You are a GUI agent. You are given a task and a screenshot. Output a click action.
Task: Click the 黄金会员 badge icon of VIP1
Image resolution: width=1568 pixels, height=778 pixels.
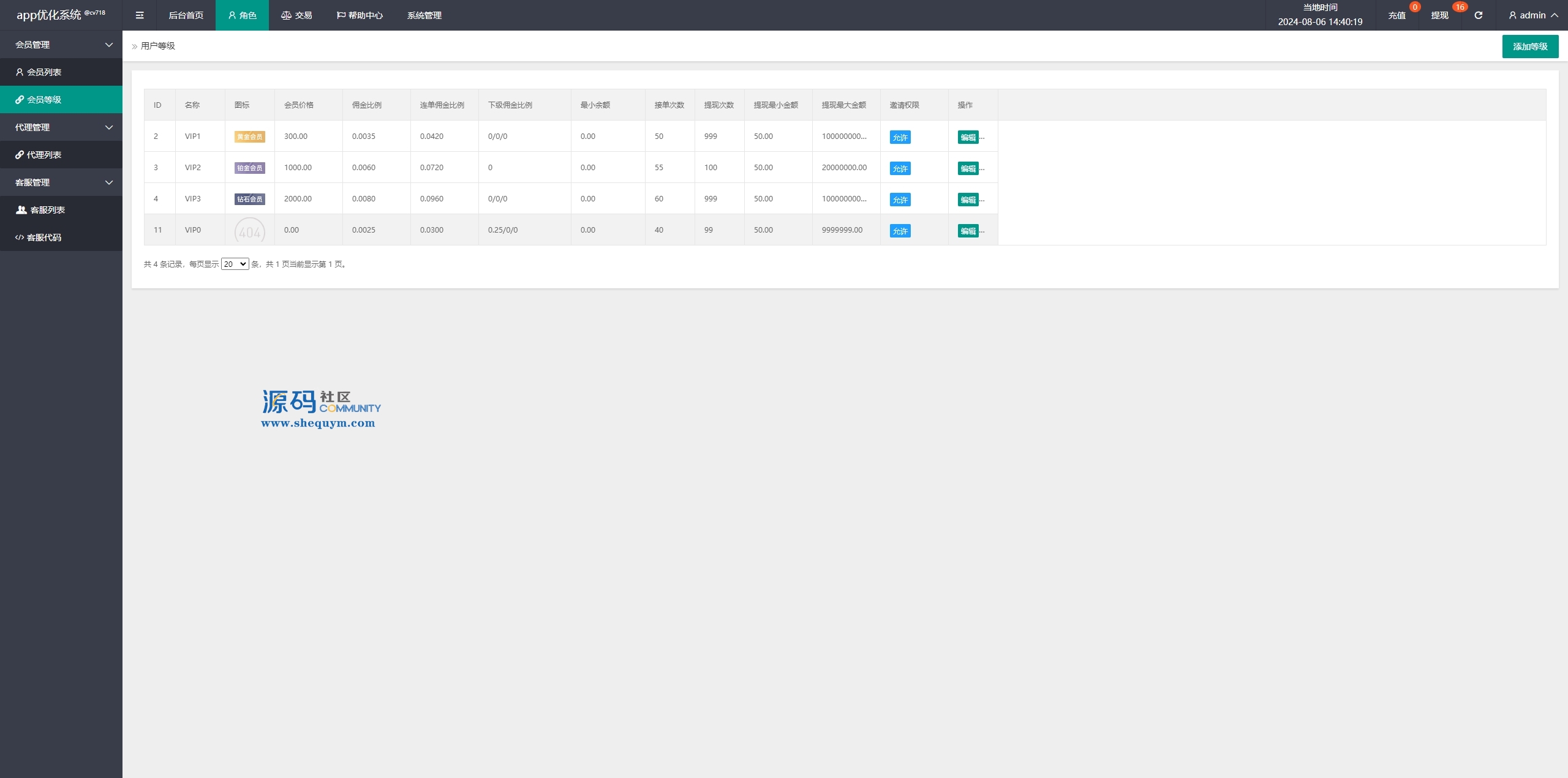249,137
